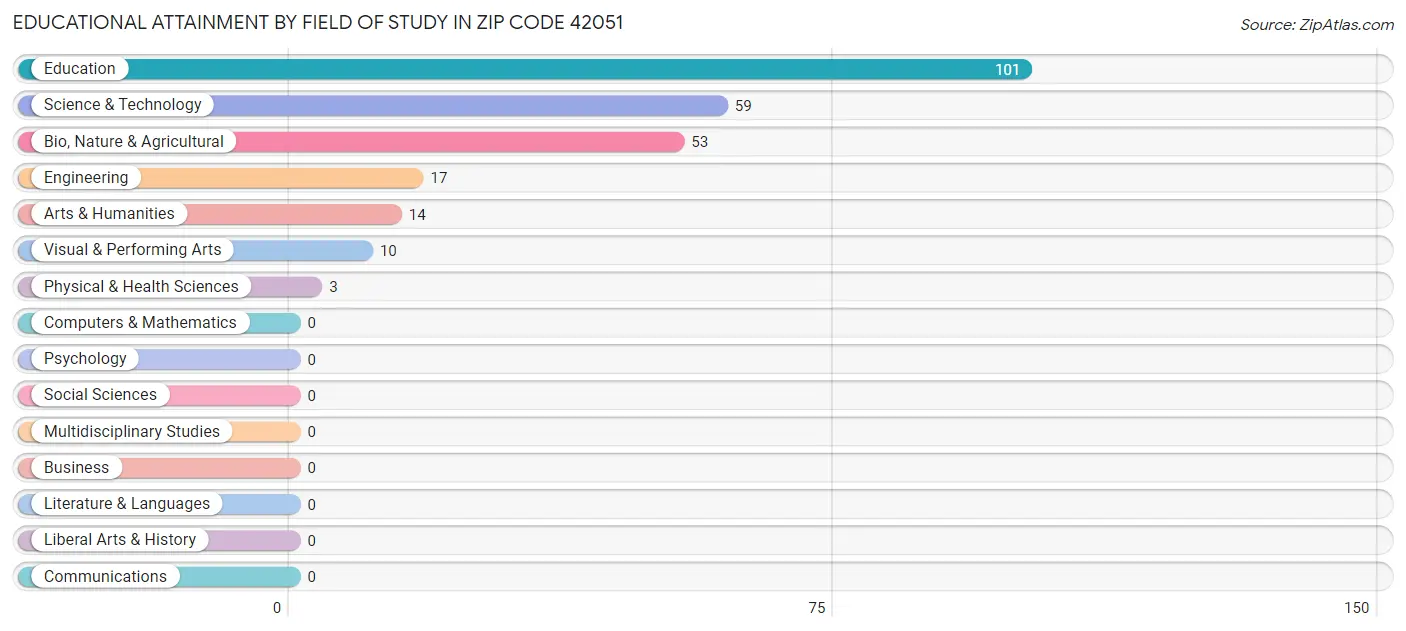Click the value 53 beside Bio, Nature bar
This screenshot has height=631, width=1406.
[x=700, y=142]
